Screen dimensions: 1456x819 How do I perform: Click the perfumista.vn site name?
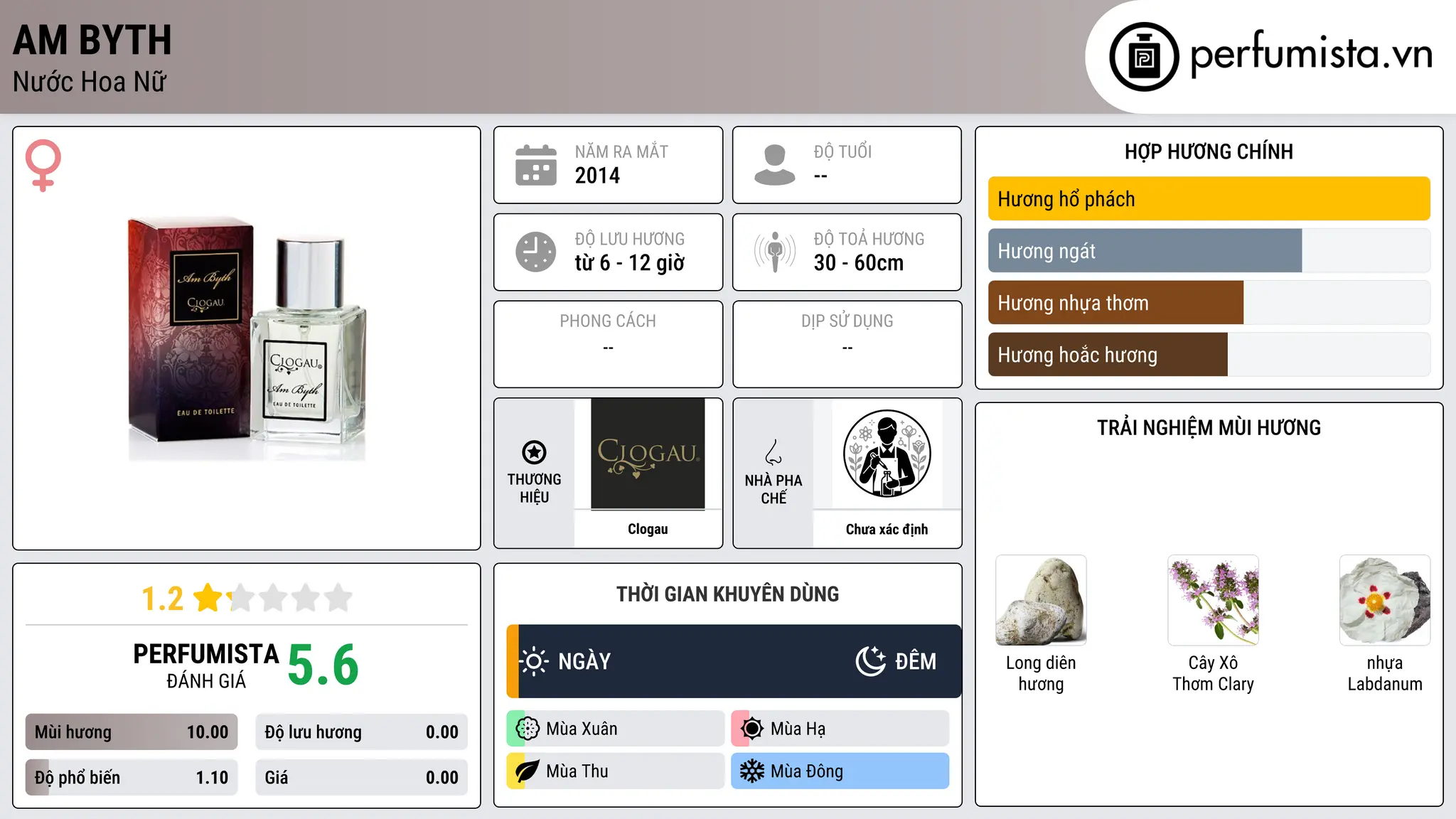(1311, 54)
